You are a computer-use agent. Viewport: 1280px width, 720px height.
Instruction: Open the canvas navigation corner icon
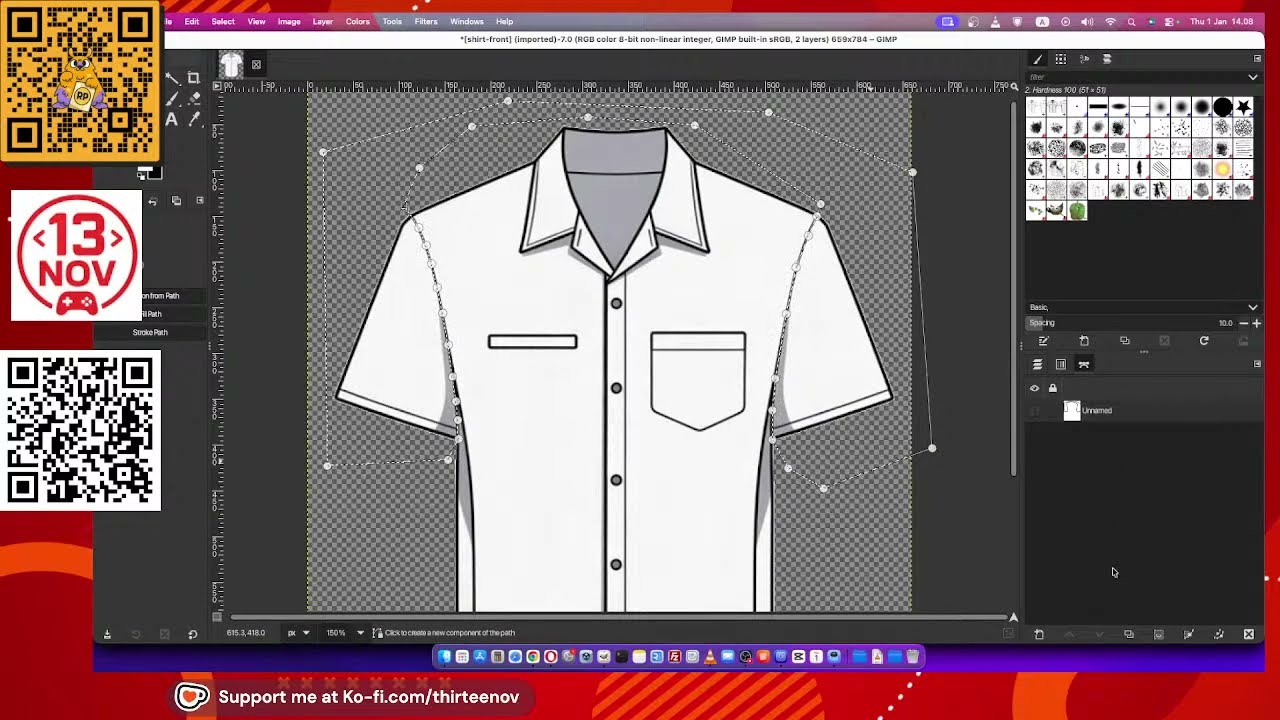(1013, 617)
